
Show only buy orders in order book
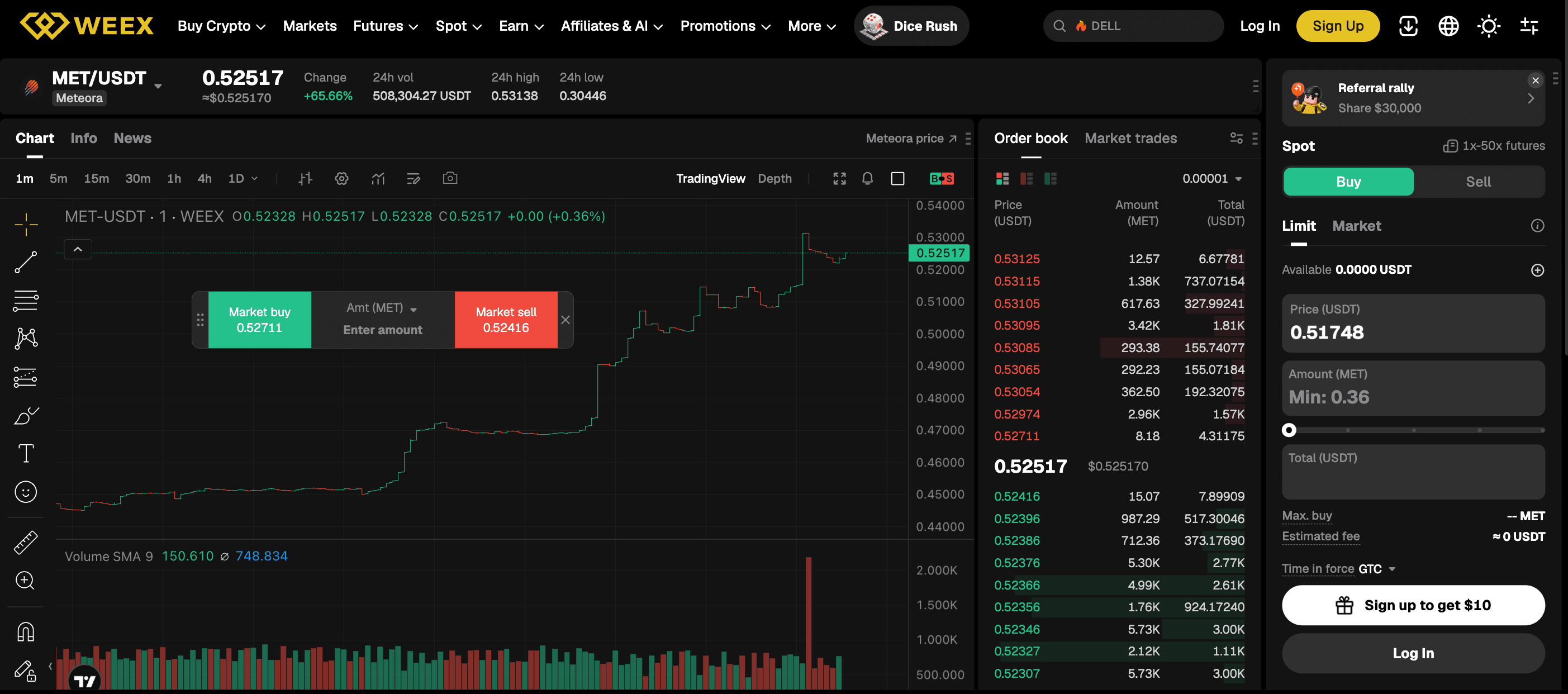point(1051,178)
